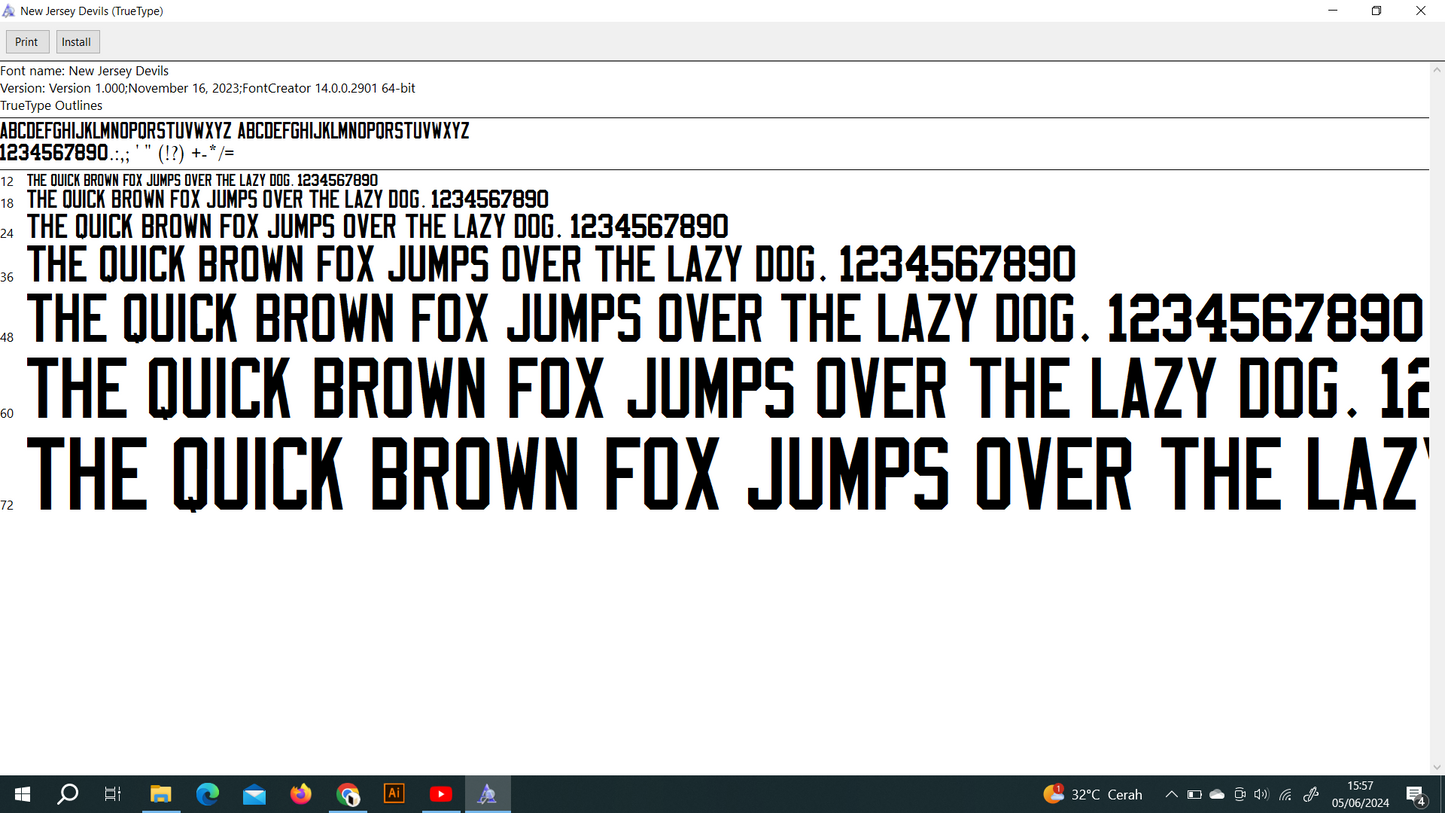Switch to YouTube app in taskbar

coord(440,794)
